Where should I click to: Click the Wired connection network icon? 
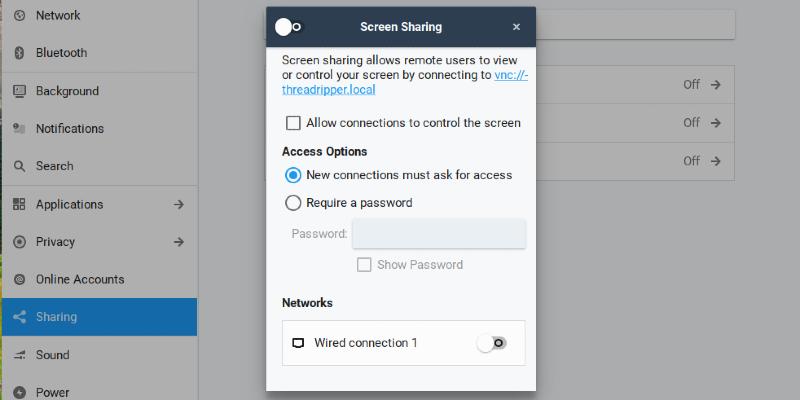pyautogui.click(x=297, y=343)
